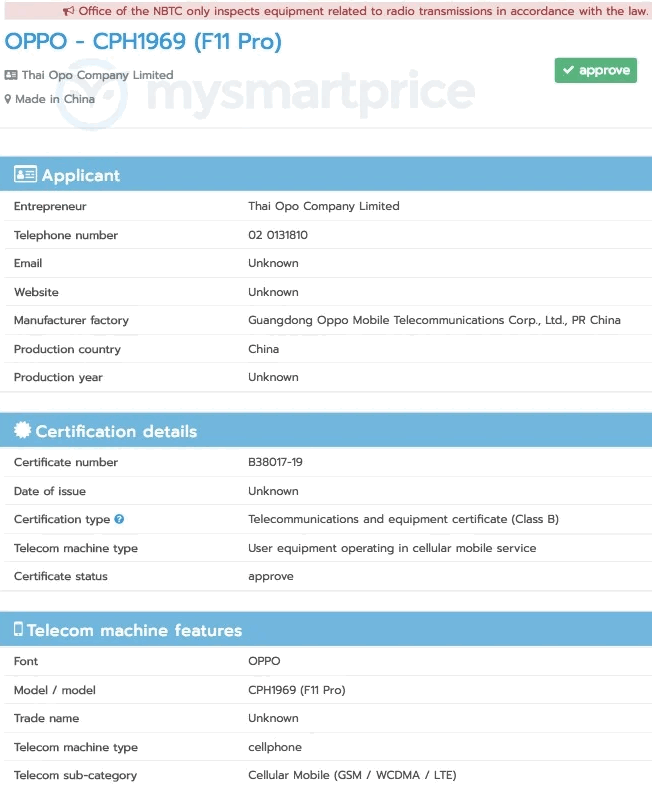Select telephone number 02 0131810

[278, 235]
